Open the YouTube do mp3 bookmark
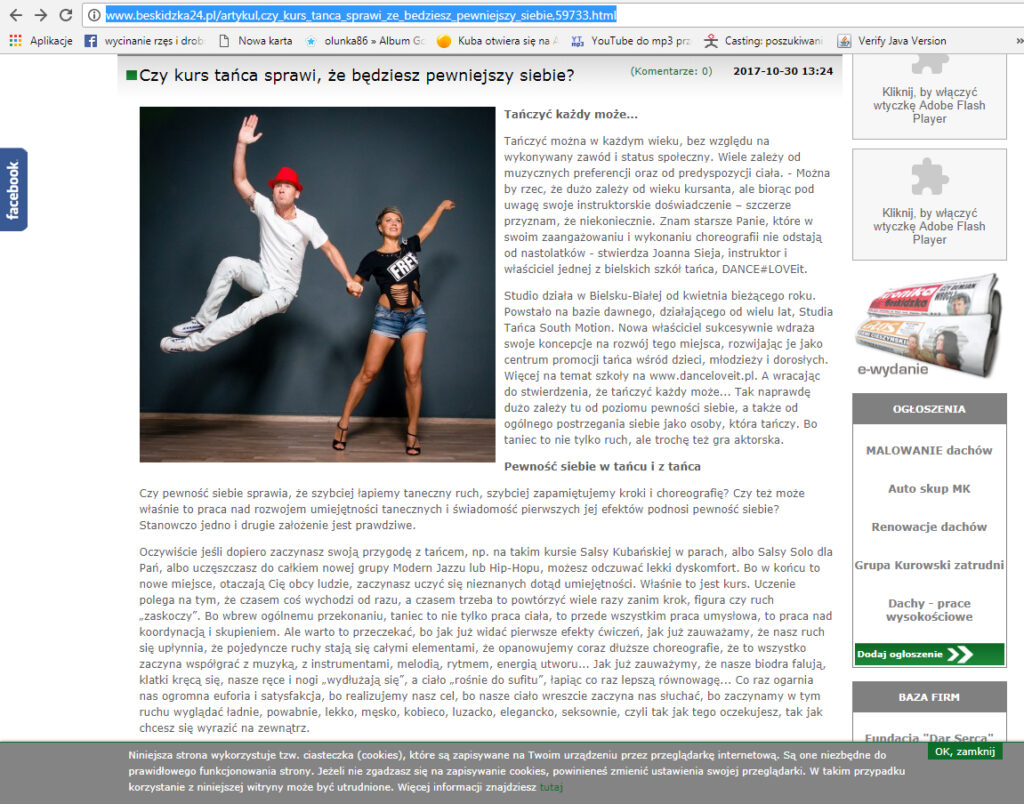 pyautogui.click(x=629, y=41)
